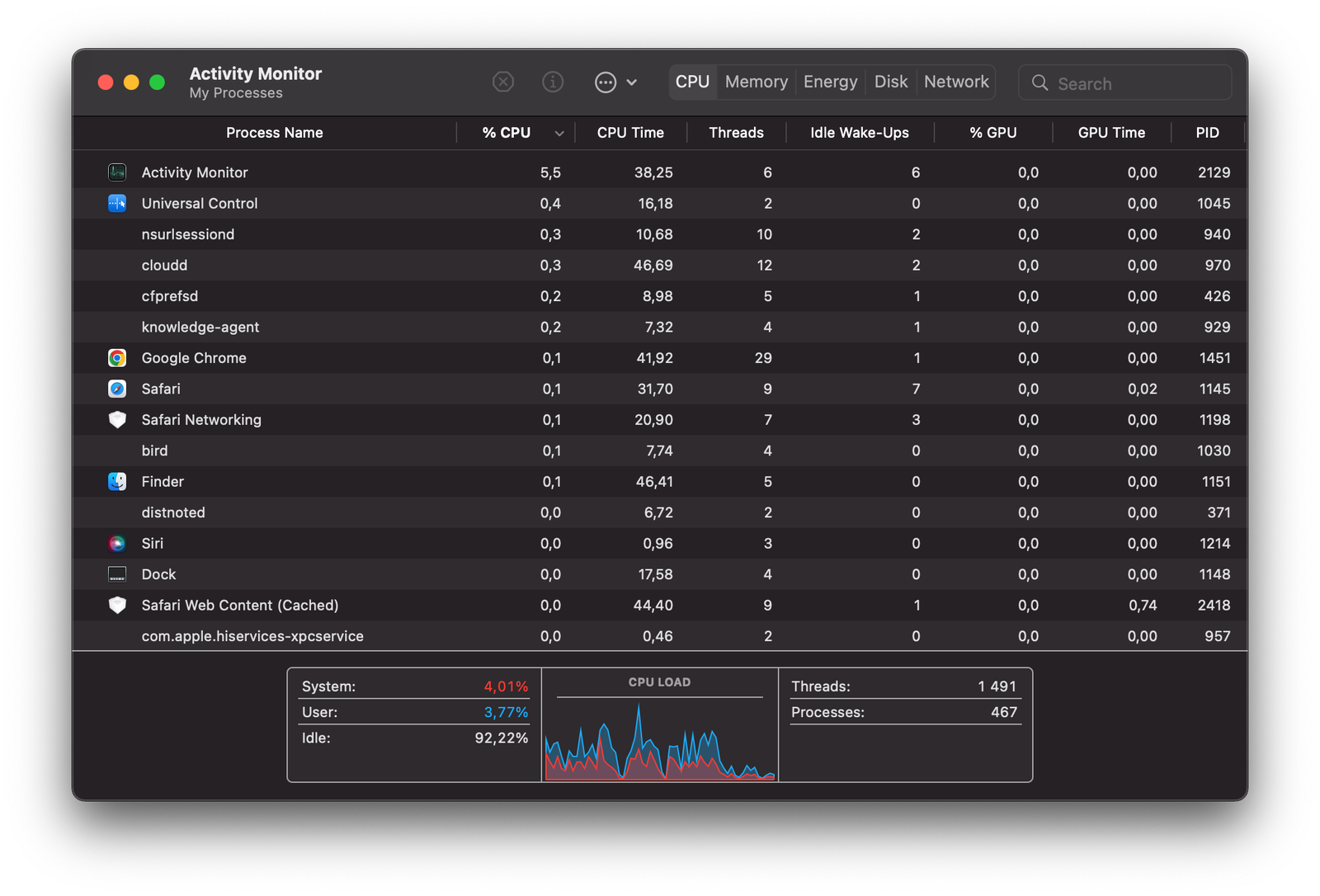Click the 5,5 % CPU value
The width and height of the screenshot is (1320, 896).
click(x=550, y=172)
